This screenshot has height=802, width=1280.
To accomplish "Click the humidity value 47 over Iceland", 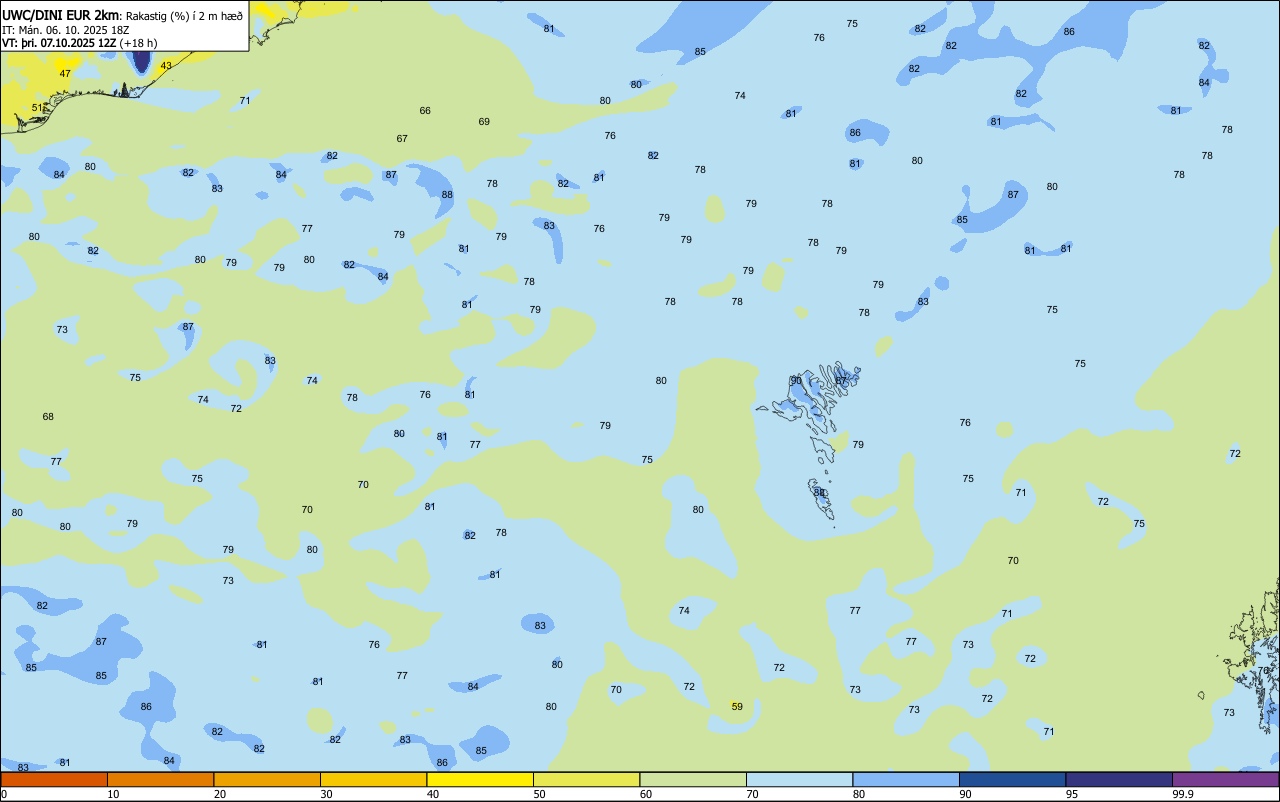I will click(x=65, y=74).
